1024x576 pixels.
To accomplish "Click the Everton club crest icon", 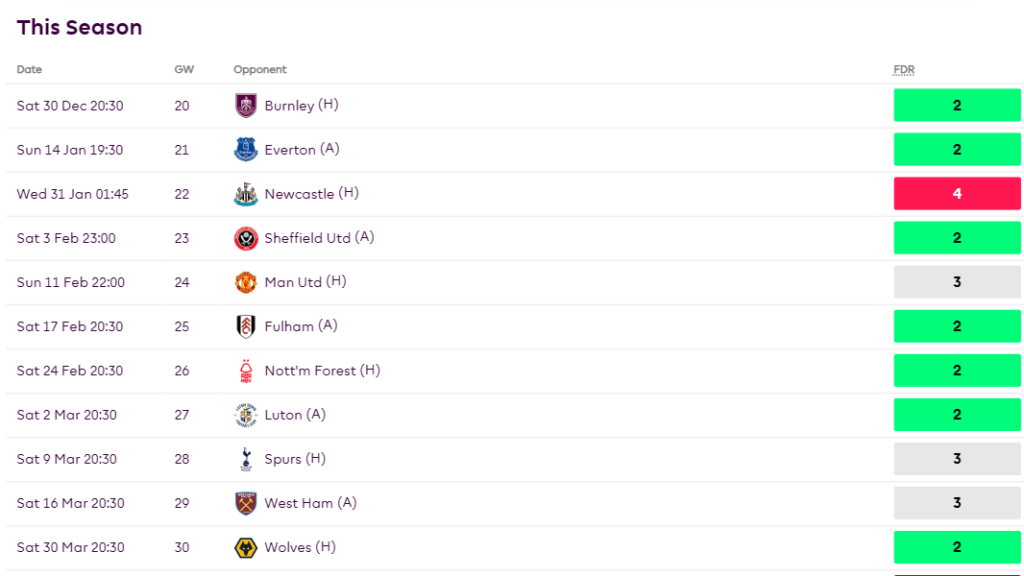I will click(x=245, y=150).
